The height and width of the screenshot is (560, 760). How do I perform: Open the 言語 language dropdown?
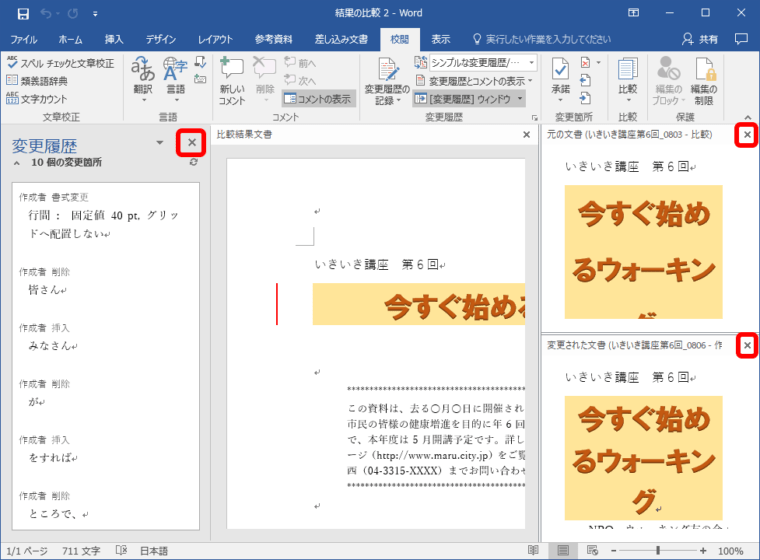click(175, 80)
